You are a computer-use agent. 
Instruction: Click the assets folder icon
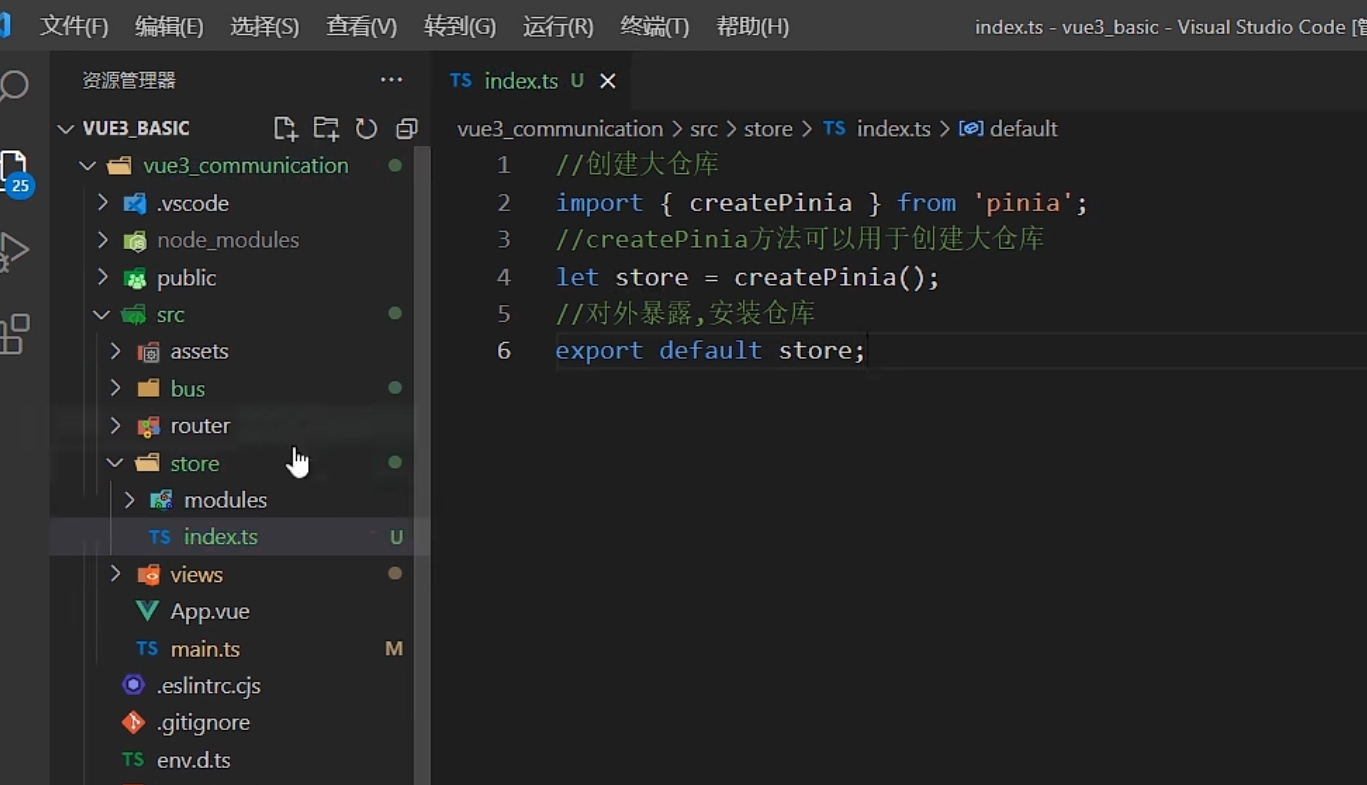tap(148, 351)
